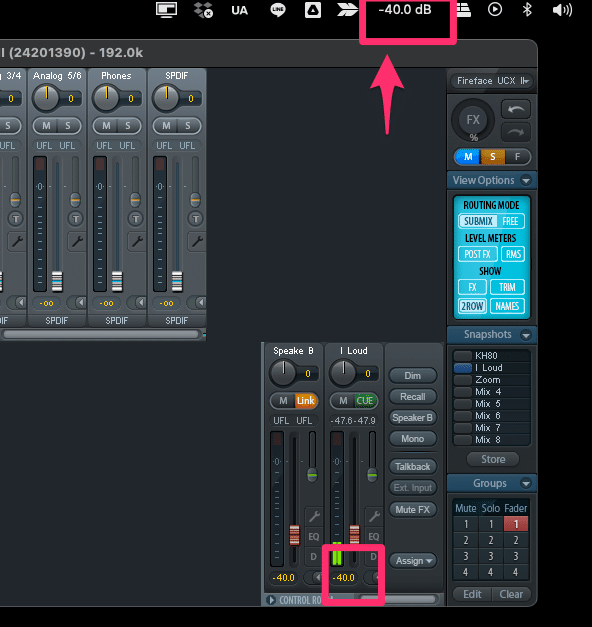Collapse the Snapshots section
The width and height of the screenshot is (592, 627).
[526, 335]
